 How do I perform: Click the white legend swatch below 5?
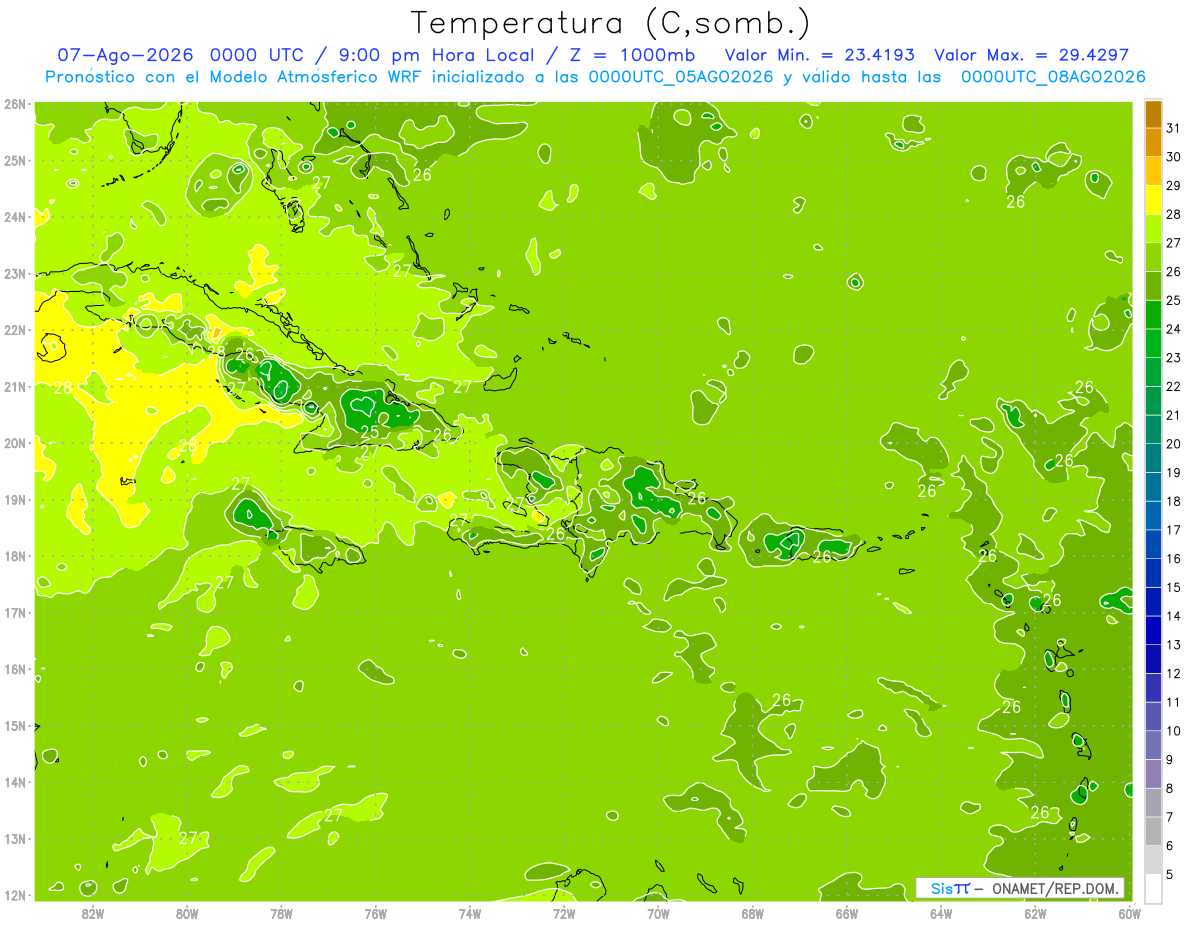click(1153, 888)
